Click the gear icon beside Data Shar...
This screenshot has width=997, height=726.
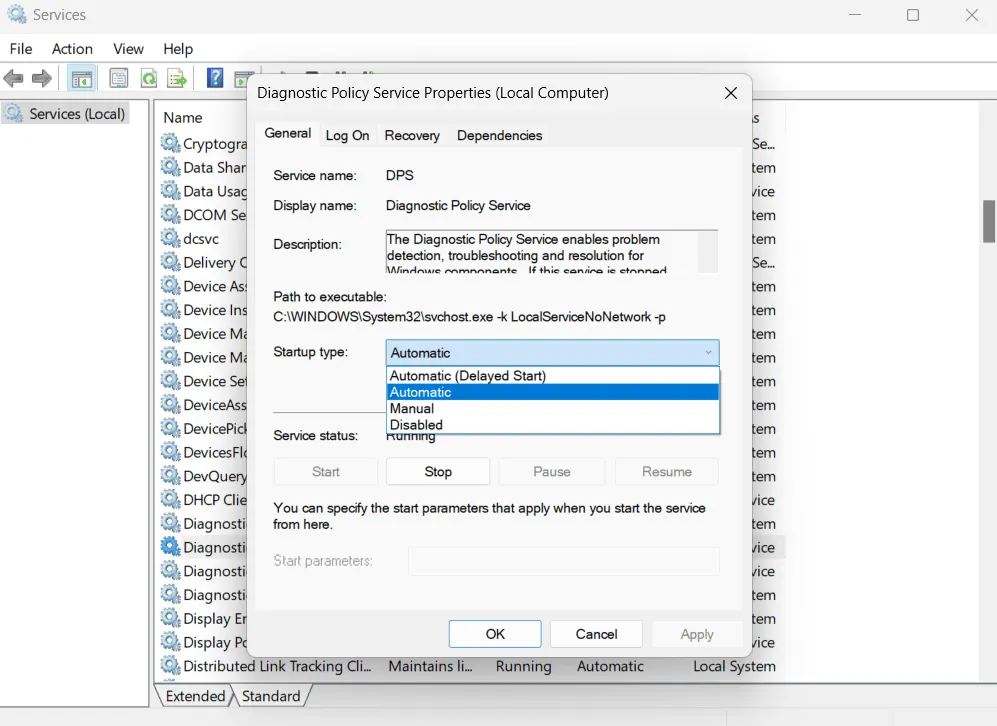pos(170,167)
